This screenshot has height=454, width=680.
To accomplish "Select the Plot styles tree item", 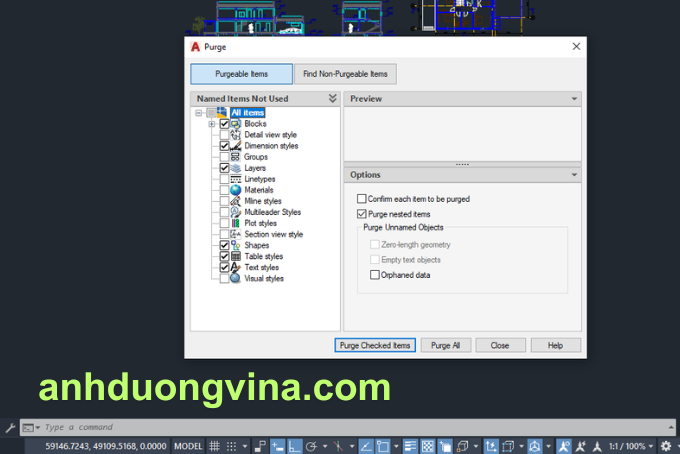I will coord(260,223).
